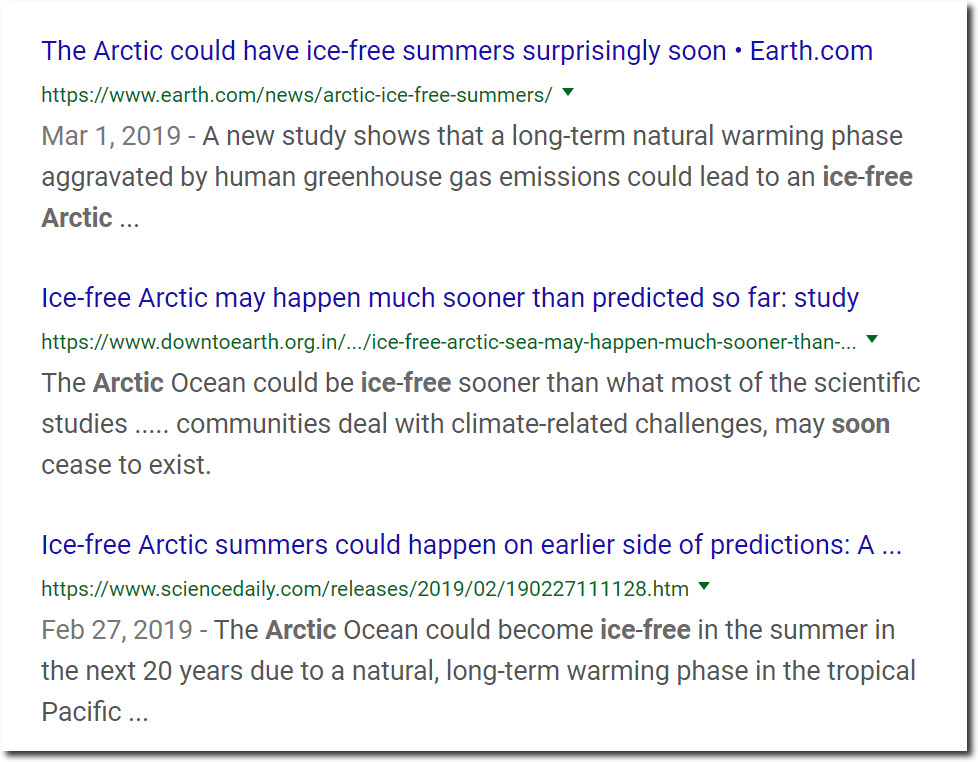
Task: Expand the dropdown arrow beside the sciencedaily URL
Action: tap(704, 586)
